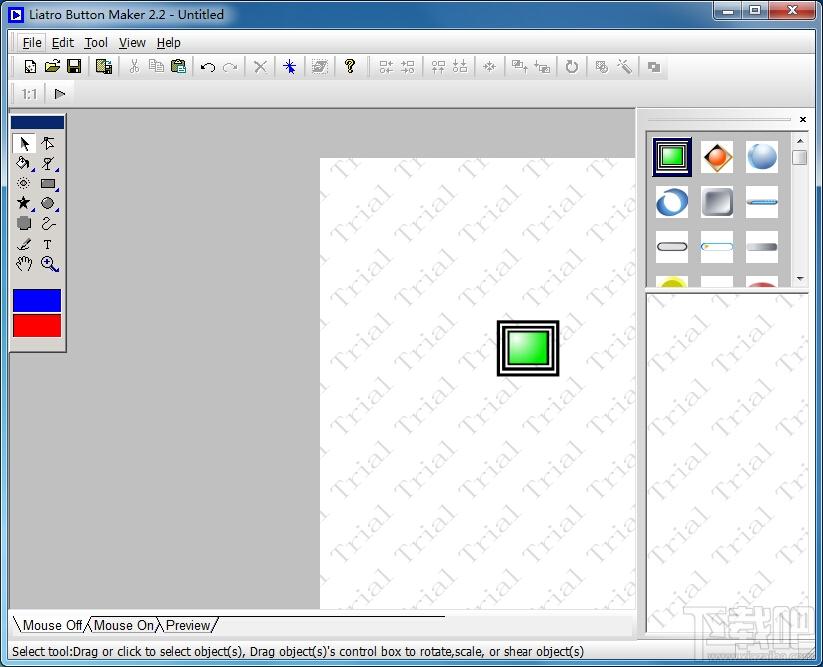Pick the blue outlined pill template
The image size is (823, 667).
click(717, 247)
